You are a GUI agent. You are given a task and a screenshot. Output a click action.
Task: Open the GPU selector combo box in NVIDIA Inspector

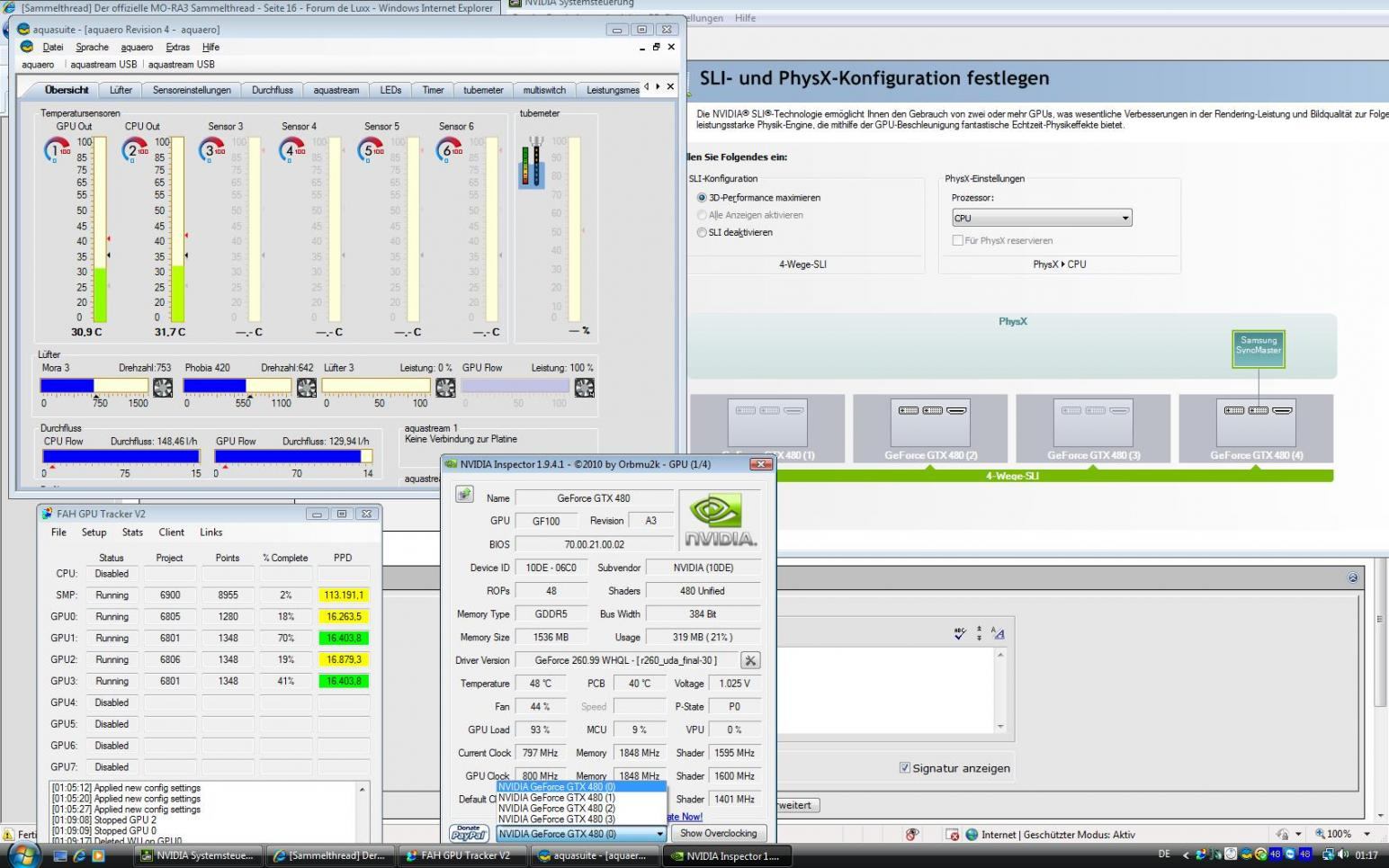click(581, 834)
